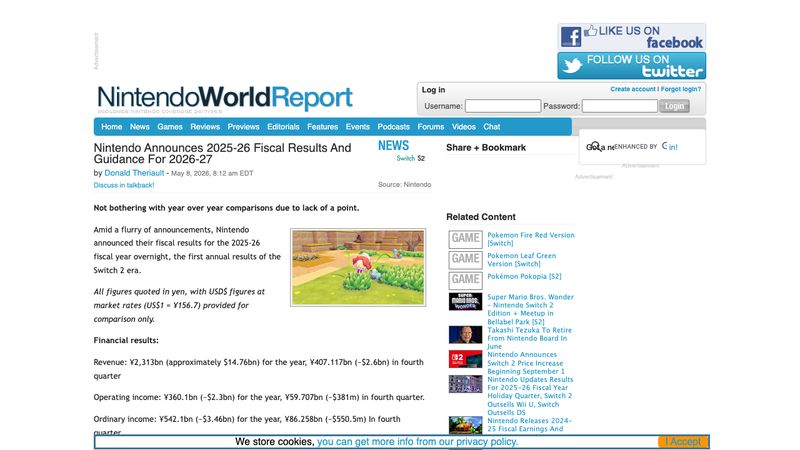Click the Switch platform tag under NEWS
800x450 pixels.
406,158
